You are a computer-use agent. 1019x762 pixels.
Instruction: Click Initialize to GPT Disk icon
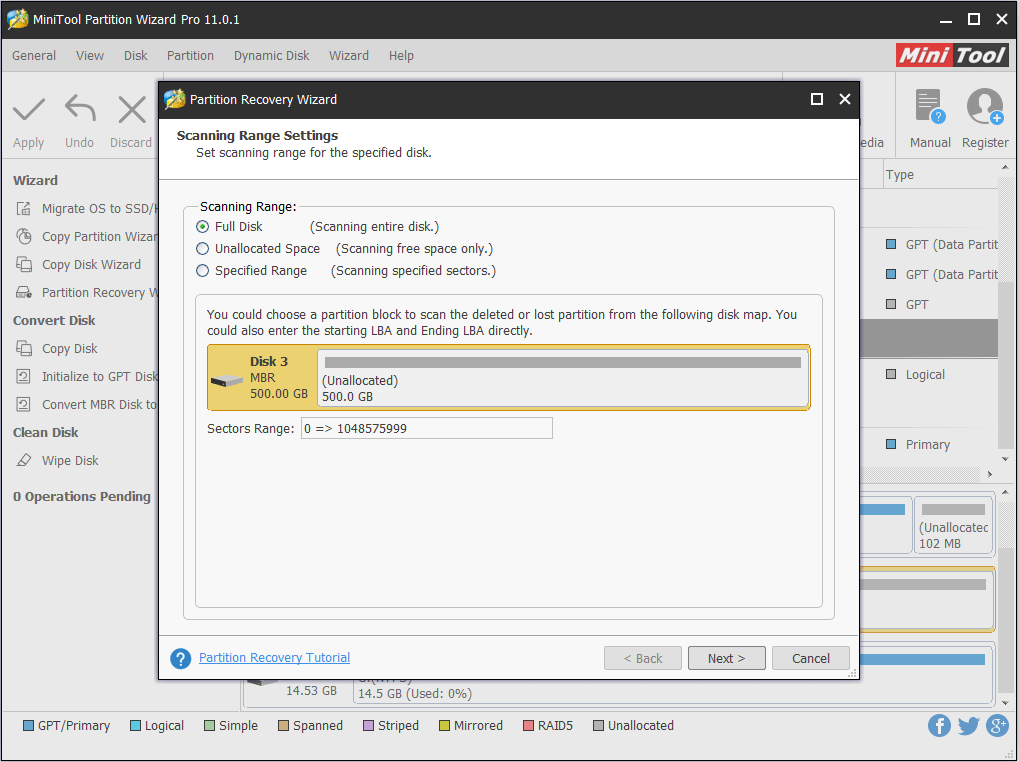tap(23, 376)
